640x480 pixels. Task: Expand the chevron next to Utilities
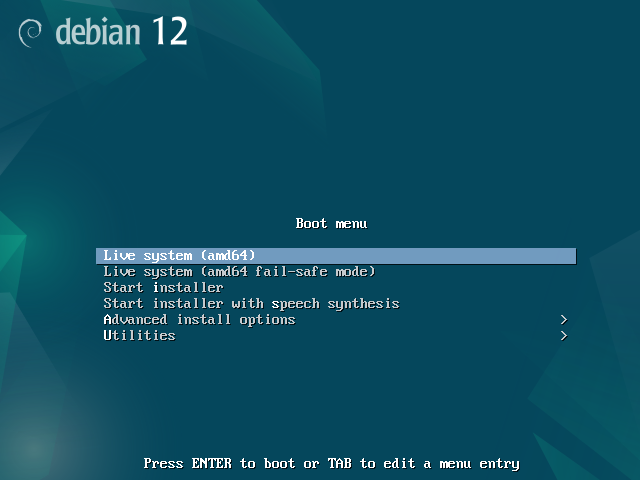click(564, 336)
